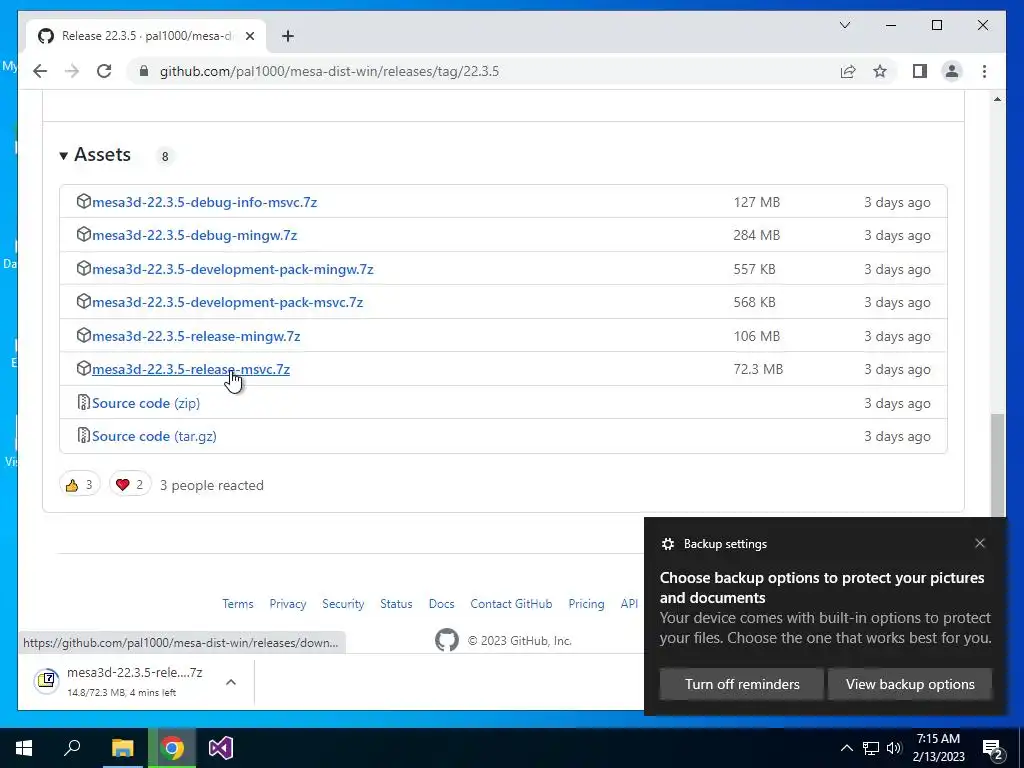This screenshot has width=1024, height=768.
Task: Click zip file icon beside Source code (zip)
Action: point(84,402)
